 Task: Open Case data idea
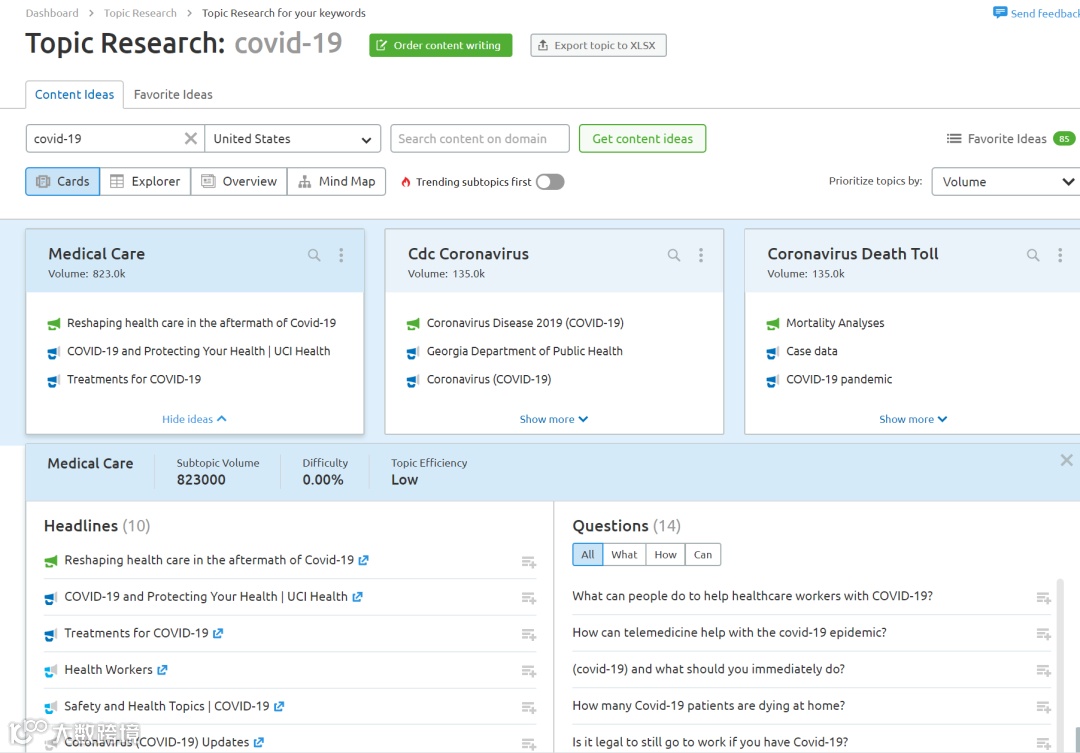tap(811, 351)
